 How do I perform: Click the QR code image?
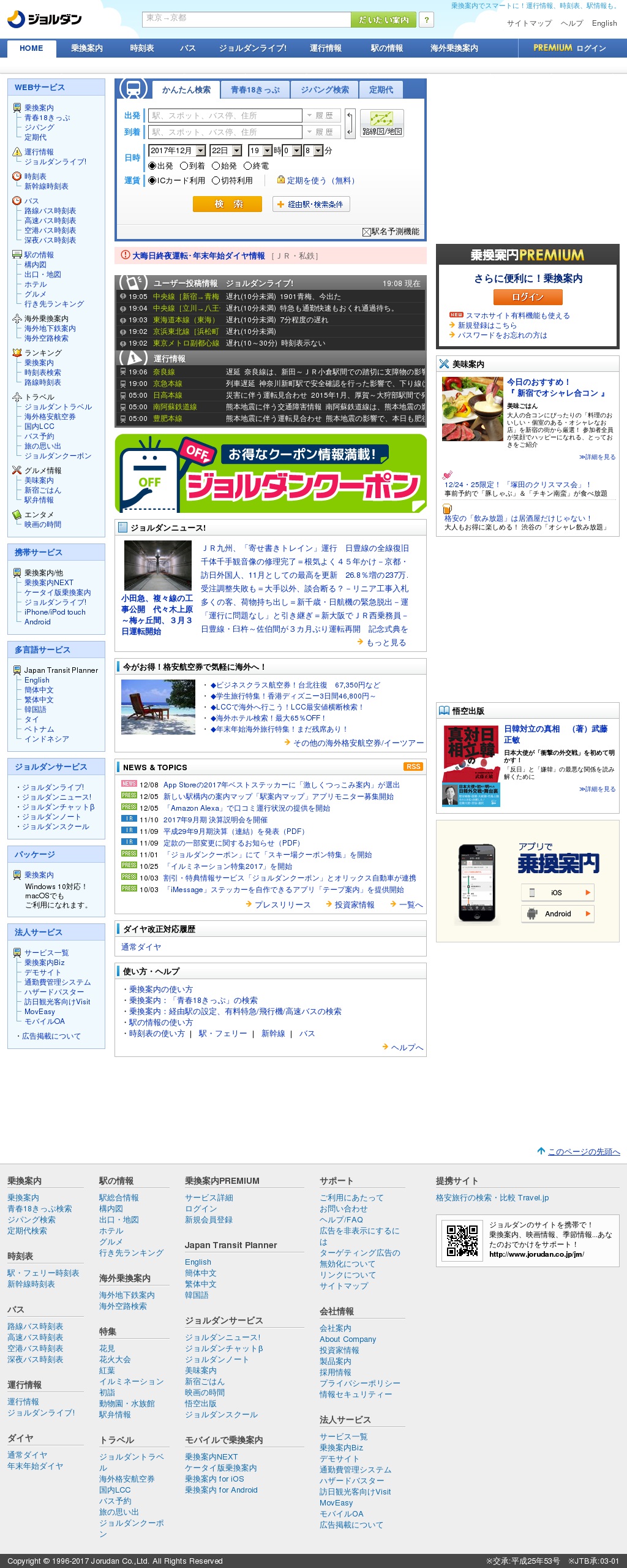(x=462, y=1241)
